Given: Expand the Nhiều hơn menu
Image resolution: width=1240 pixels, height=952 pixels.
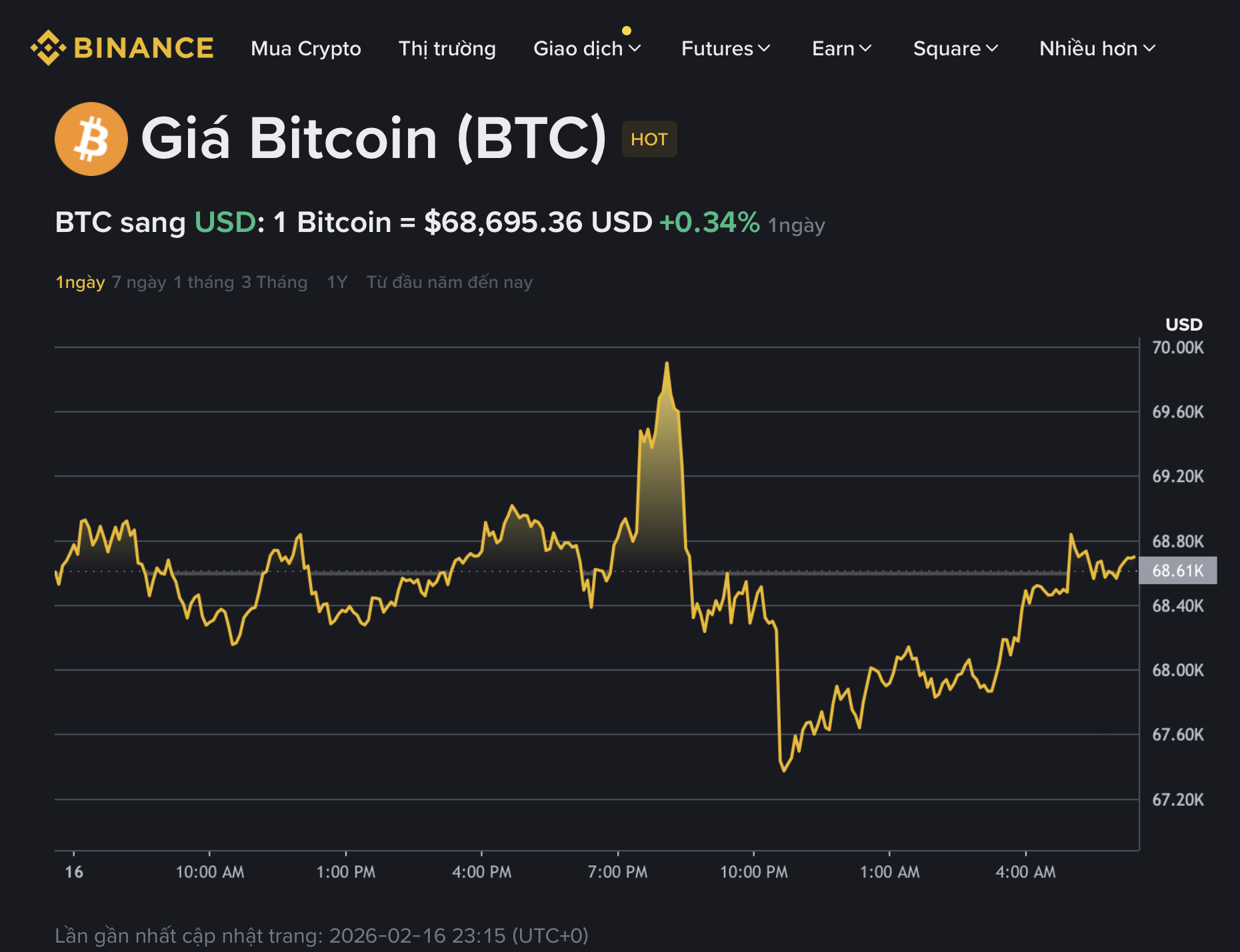Looking at the screenshot, I should (x=1095, y=49).
